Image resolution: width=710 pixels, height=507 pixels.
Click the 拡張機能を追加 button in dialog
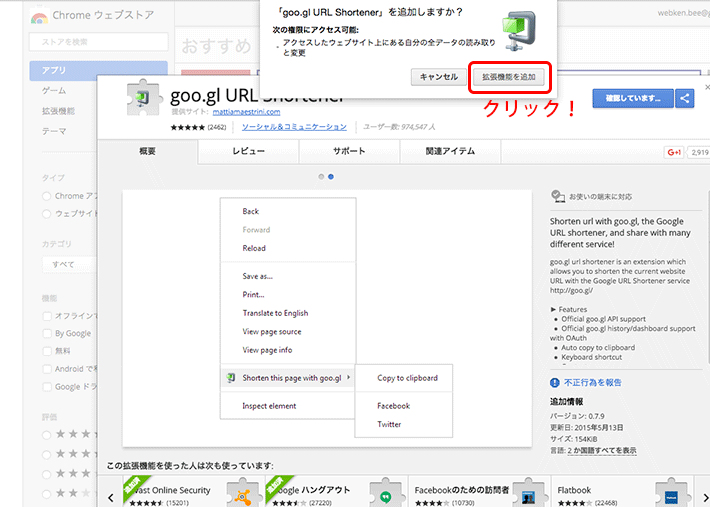tap(509, 77)
